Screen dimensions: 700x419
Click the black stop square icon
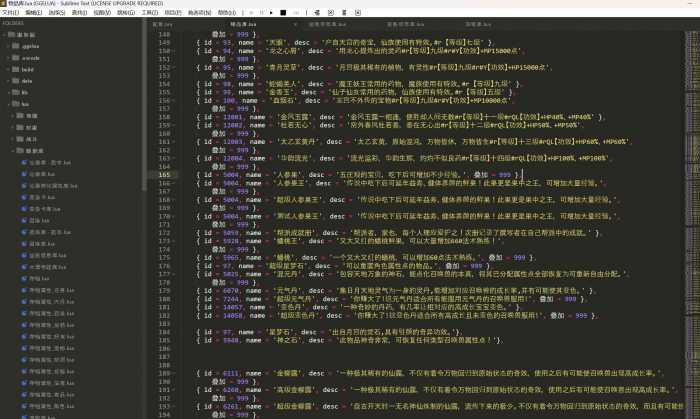(x=283, y=13)
